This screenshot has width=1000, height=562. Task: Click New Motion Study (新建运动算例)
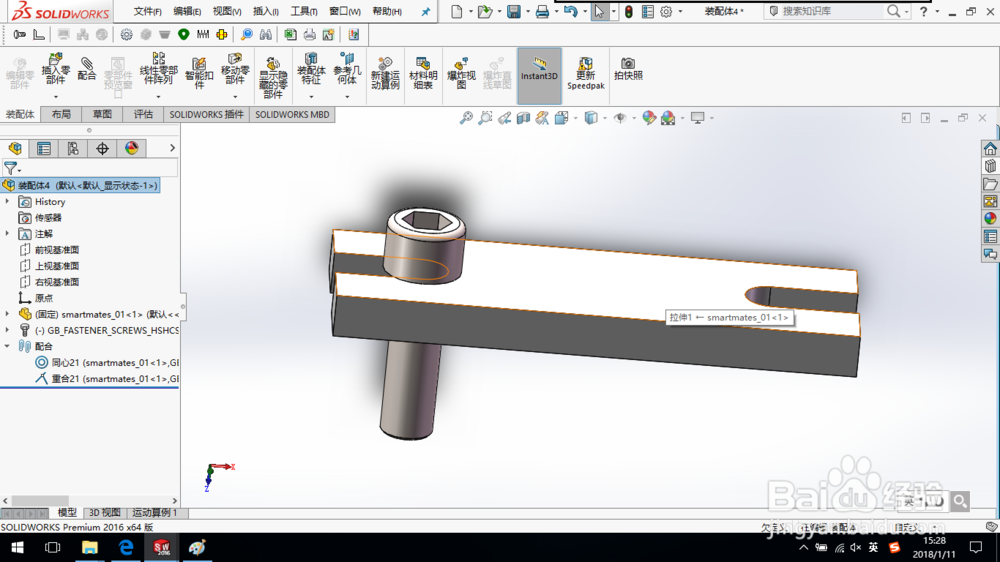point(385,73)
